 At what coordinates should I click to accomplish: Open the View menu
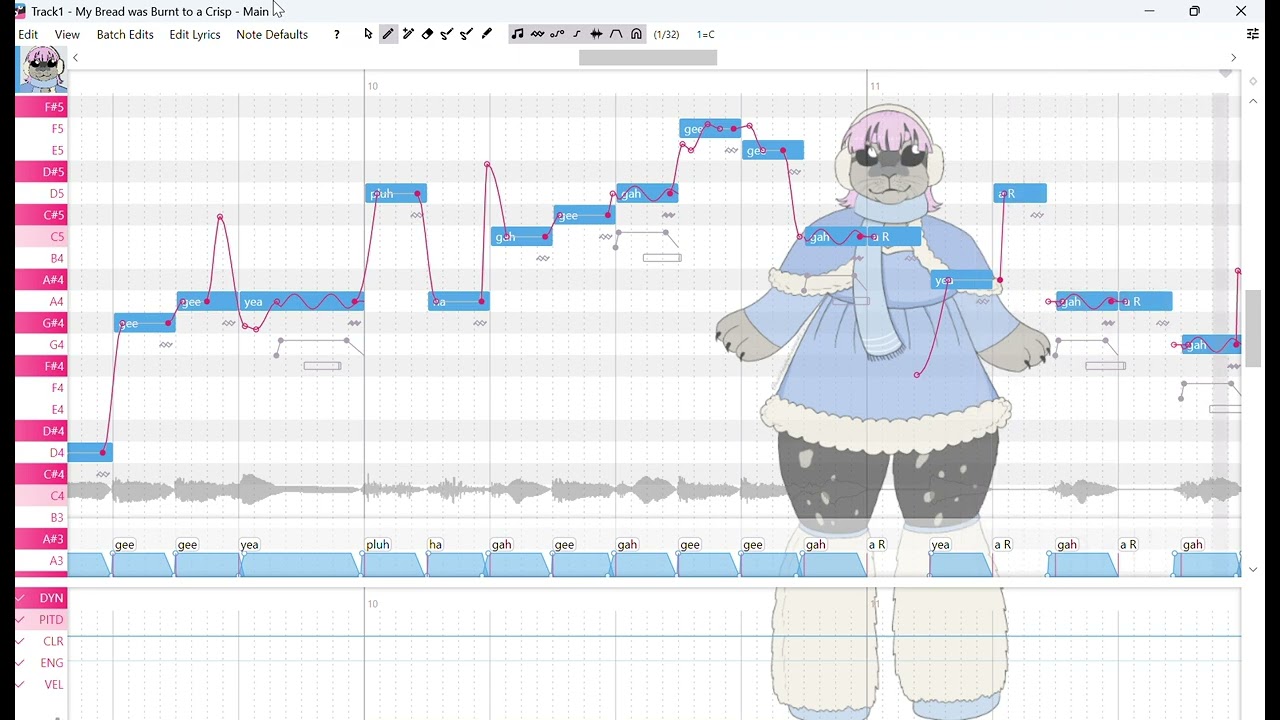pos(67,35)
